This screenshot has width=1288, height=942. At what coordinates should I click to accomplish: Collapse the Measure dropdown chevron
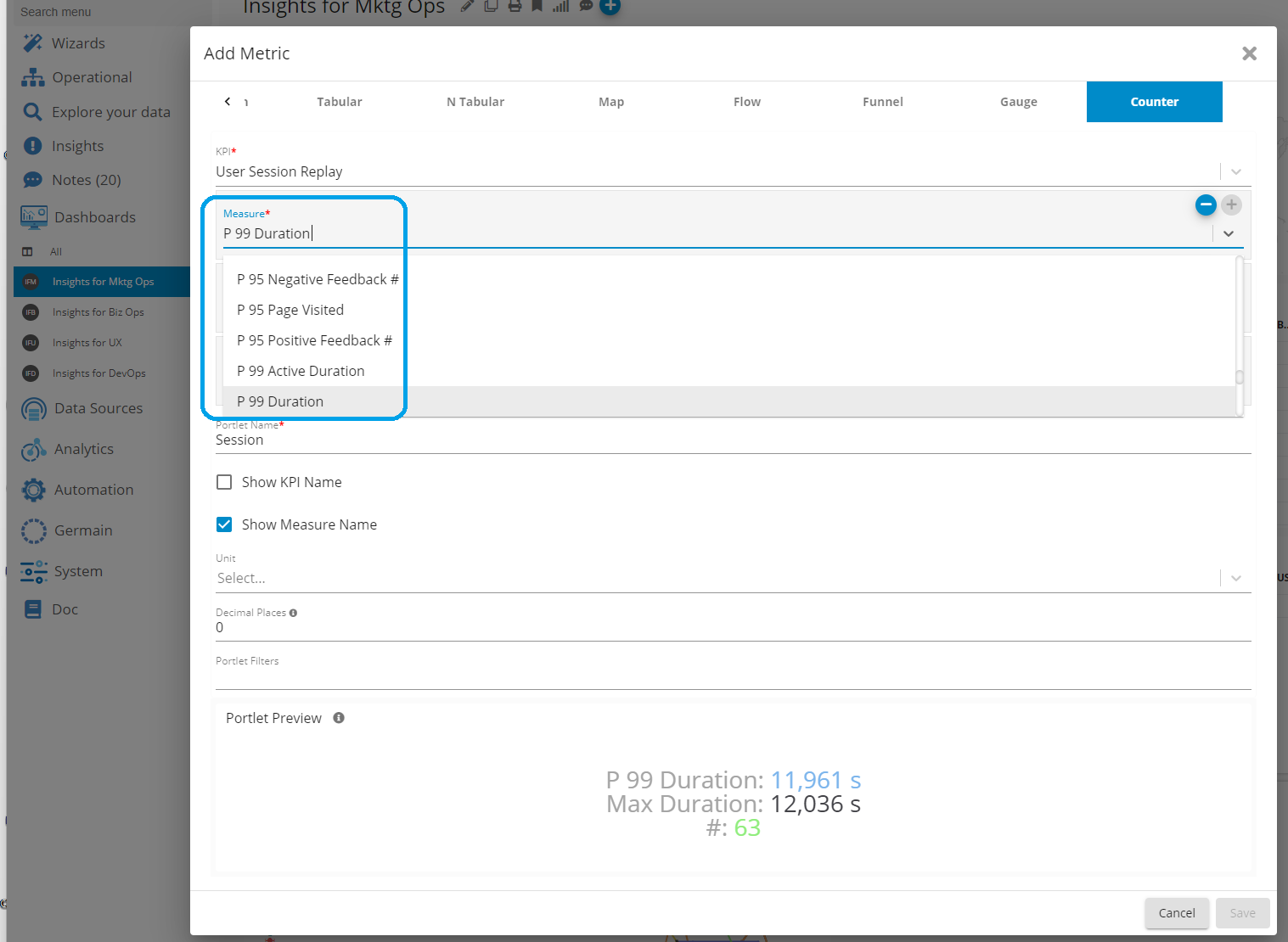(1228, 233)
